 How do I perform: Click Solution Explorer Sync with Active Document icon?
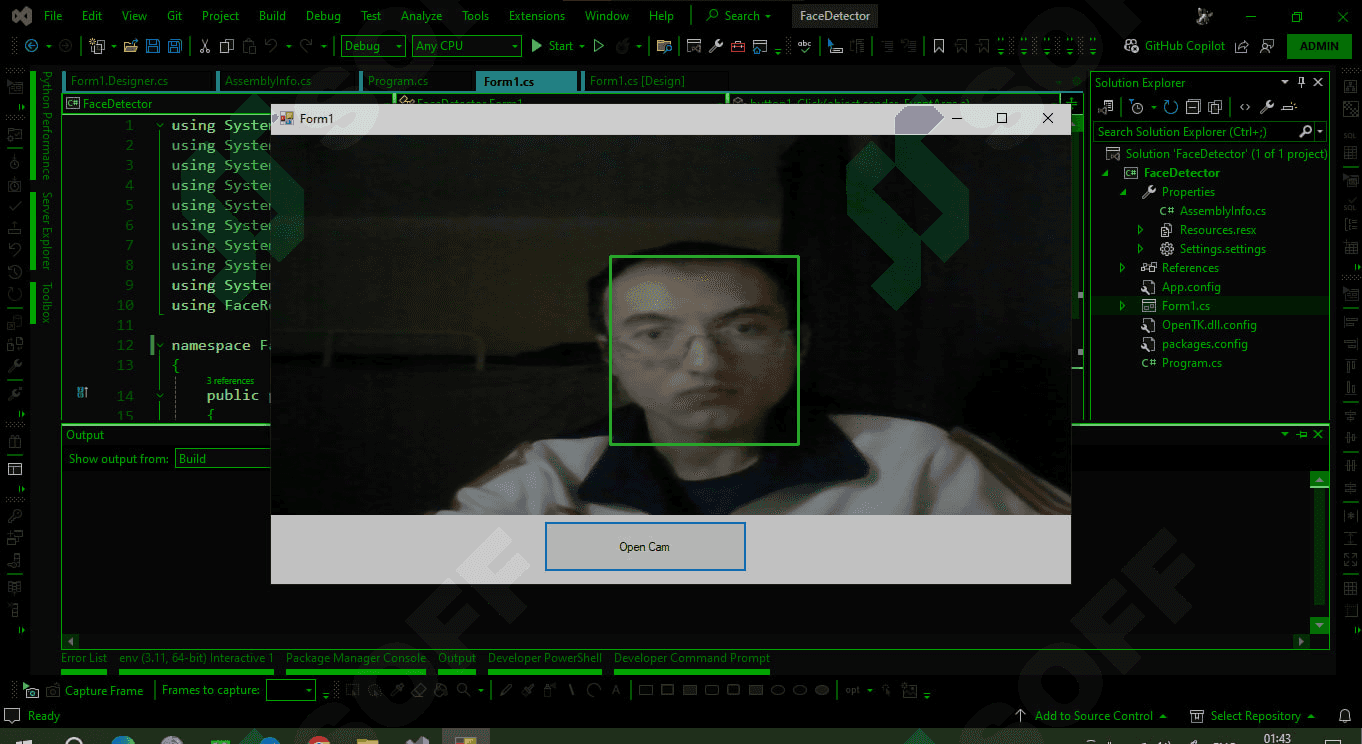coord(1107,107)
